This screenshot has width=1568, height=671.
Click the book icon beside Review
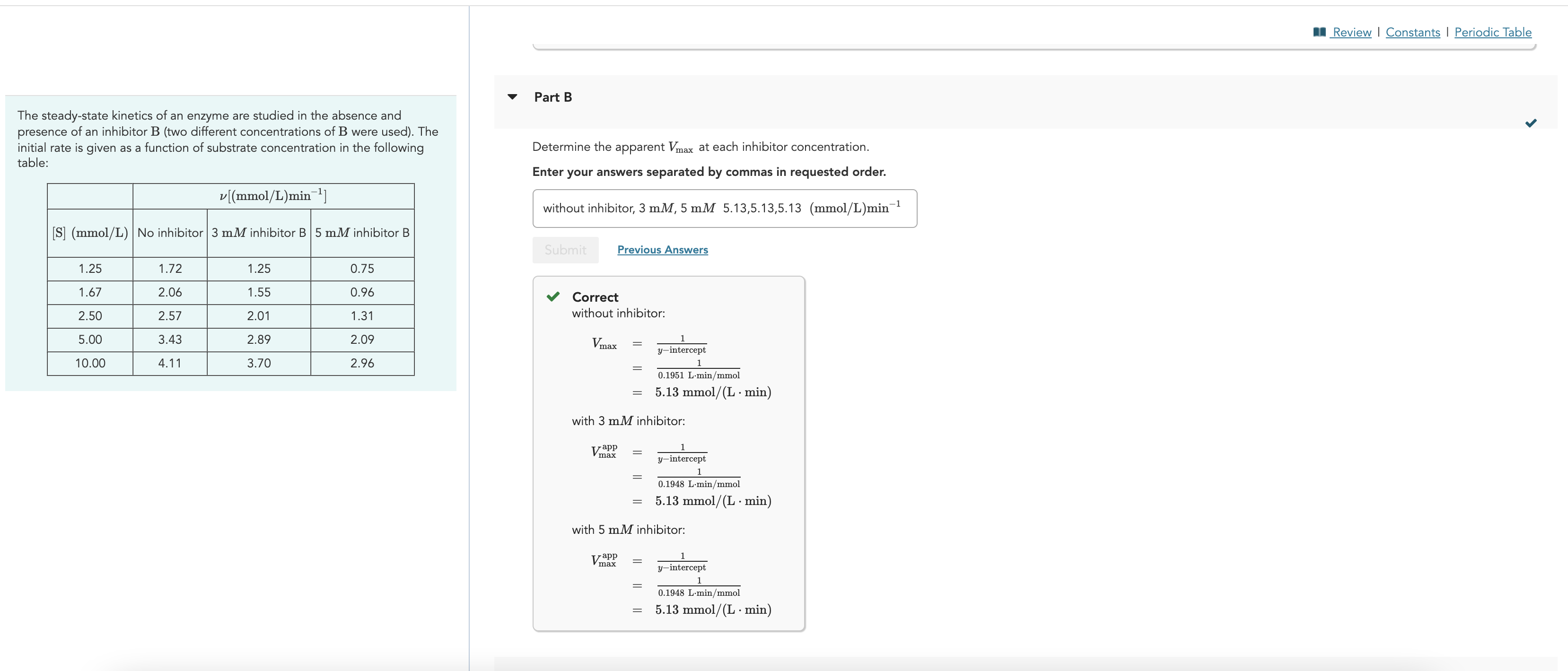click(1319, 32)
